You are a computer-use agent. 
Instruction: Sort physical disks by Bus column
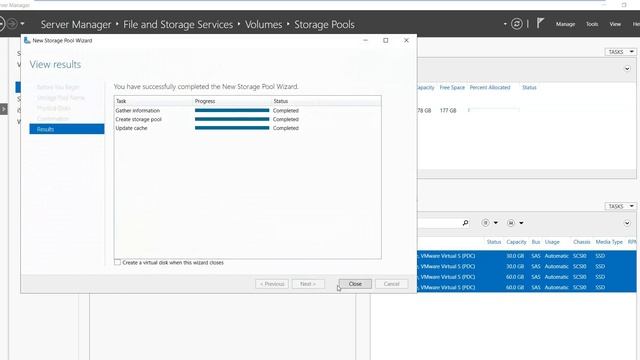click(536, 242)
